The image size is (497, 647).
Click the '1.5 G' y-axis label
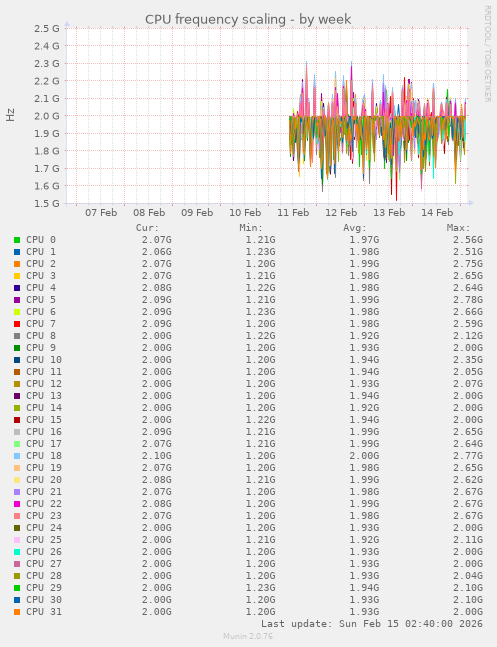click(47, 203)
